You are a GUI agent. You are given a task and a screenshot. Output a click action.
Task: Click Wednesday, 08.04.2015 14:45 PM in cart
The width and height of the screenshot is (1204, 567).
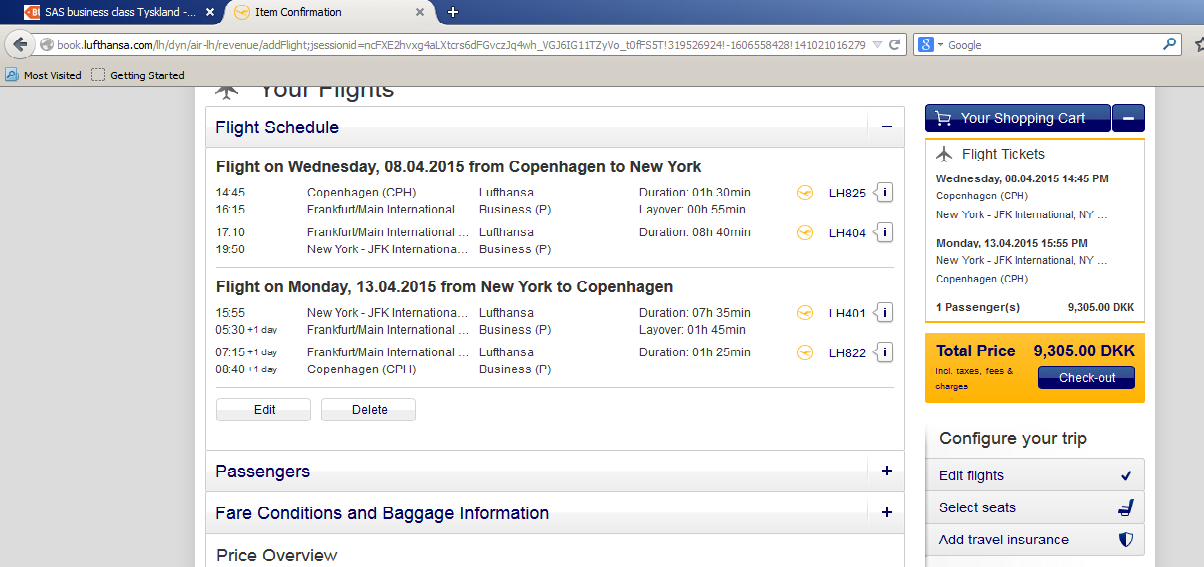[x=1022, y=179]
